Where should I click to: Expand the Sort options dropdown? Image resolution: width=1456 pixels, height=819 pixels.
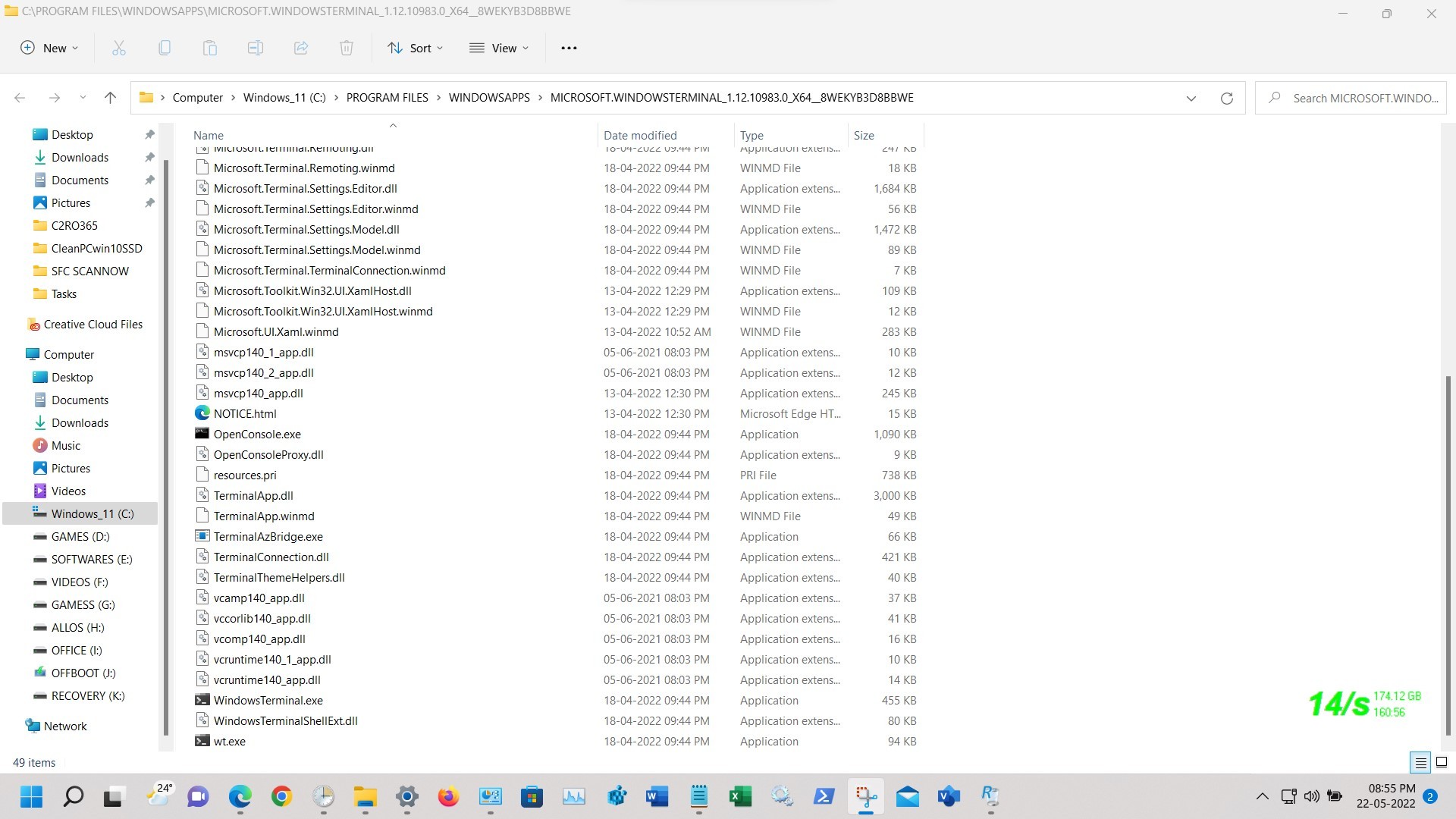click(x=416, y=48)
